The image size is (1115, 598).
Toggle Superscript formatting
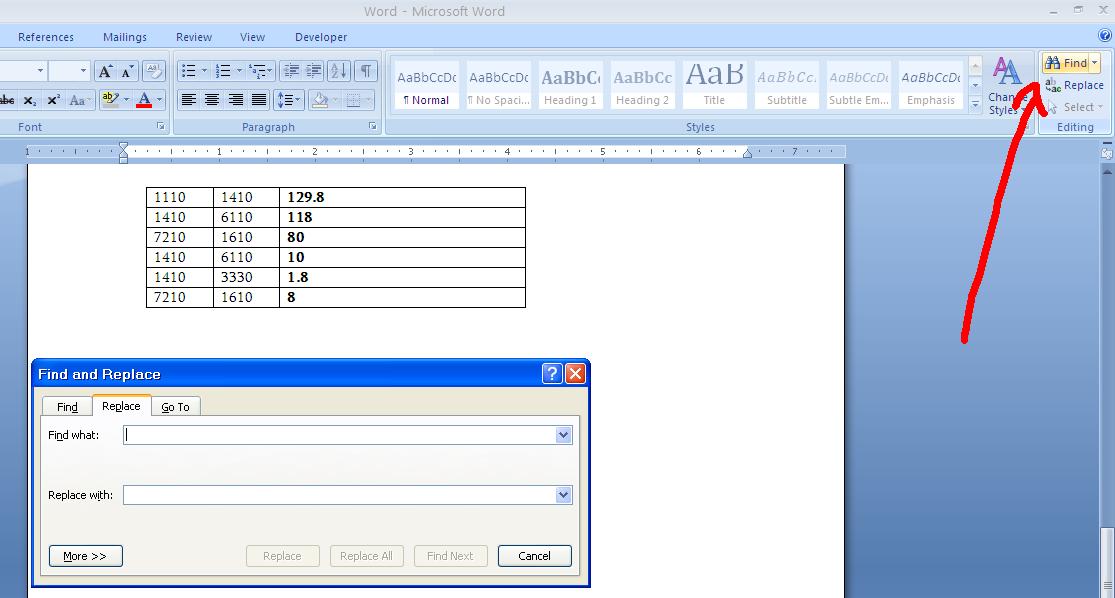[53, 100]
